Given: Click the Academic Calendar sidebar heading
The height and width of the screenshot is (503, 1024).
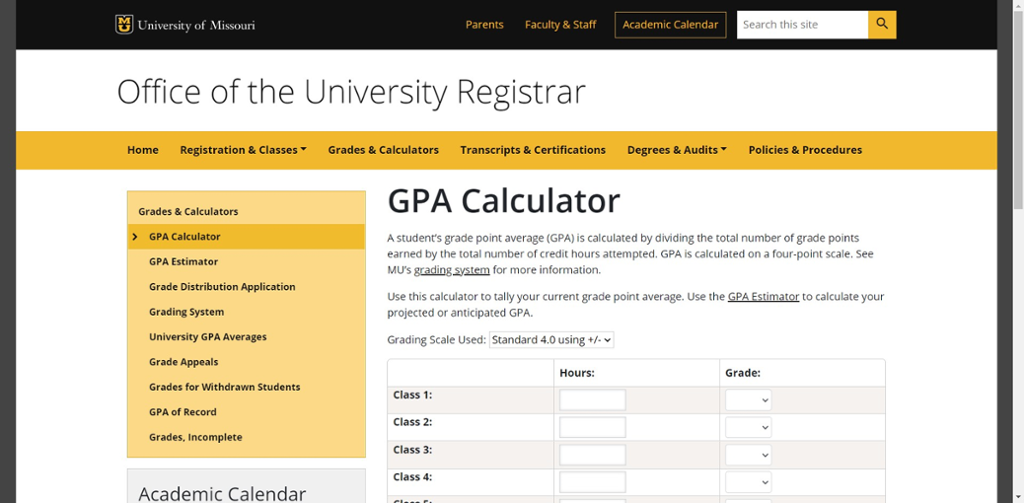Looking at the screenshot, I should click(222, 493).
